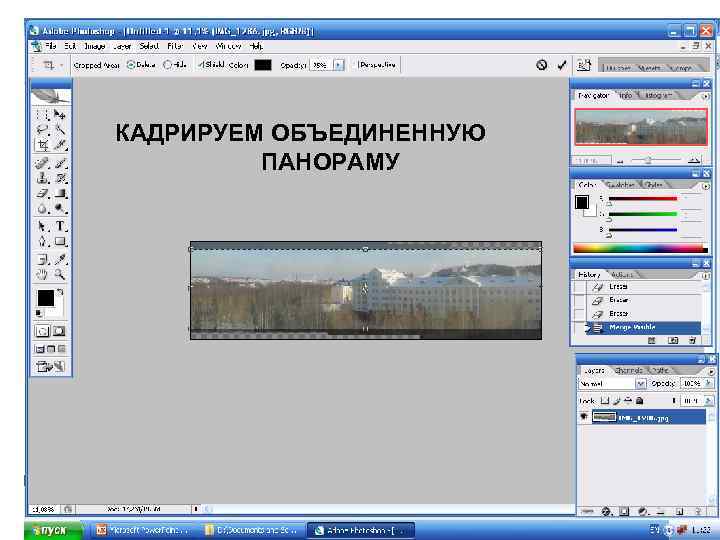Screen dimensions: 720x540
Task: Select Merge Visible history state
Action: [643, 327]
